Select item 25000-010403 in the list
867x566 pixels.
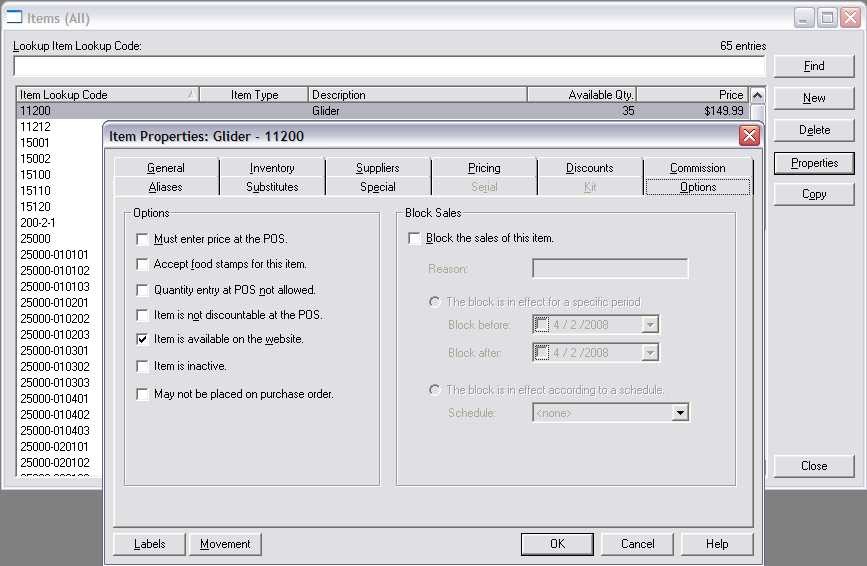[x=55, y=431]
